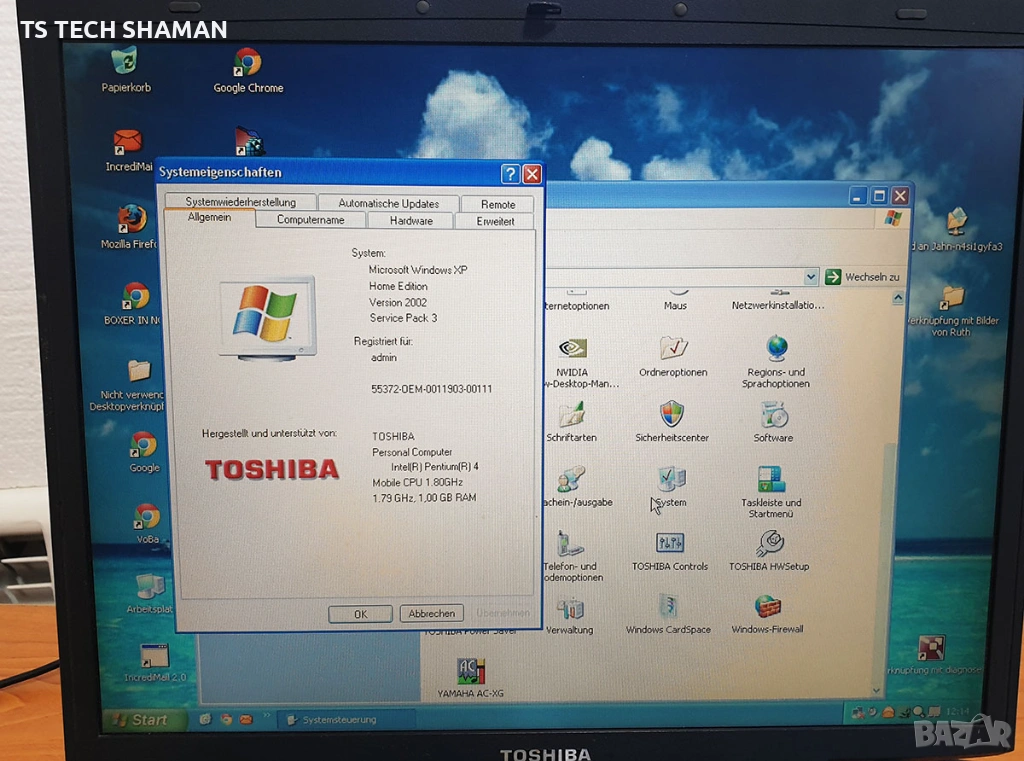Click the OK button in Systemeigenschaften

360,613
